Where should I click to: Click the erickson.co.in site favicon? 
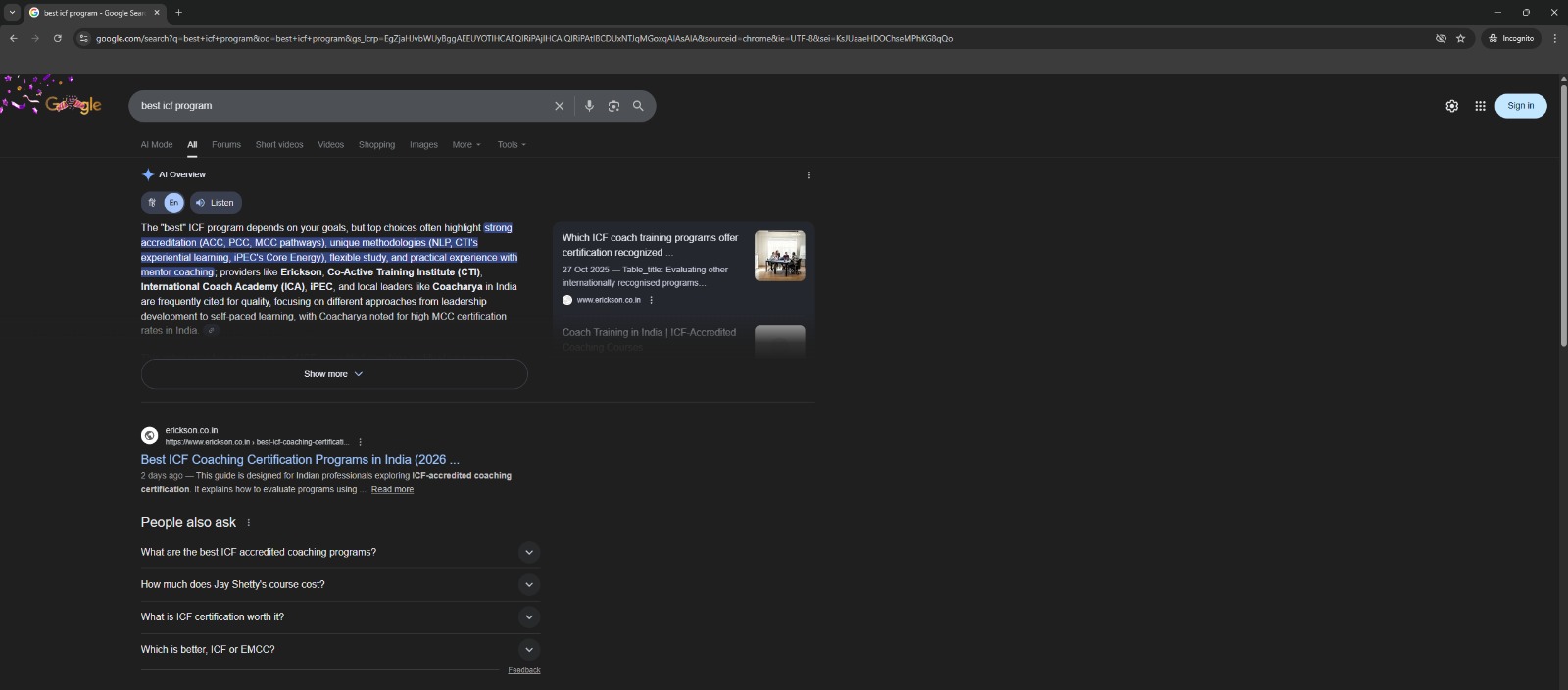point(149,436)
